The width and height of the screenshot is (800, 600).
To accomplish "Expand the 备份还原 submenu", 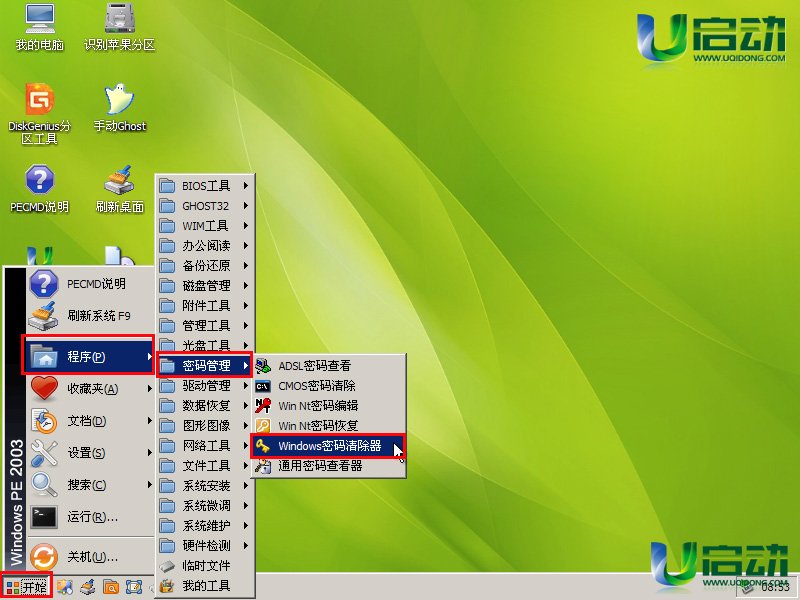I will [205, 265].
